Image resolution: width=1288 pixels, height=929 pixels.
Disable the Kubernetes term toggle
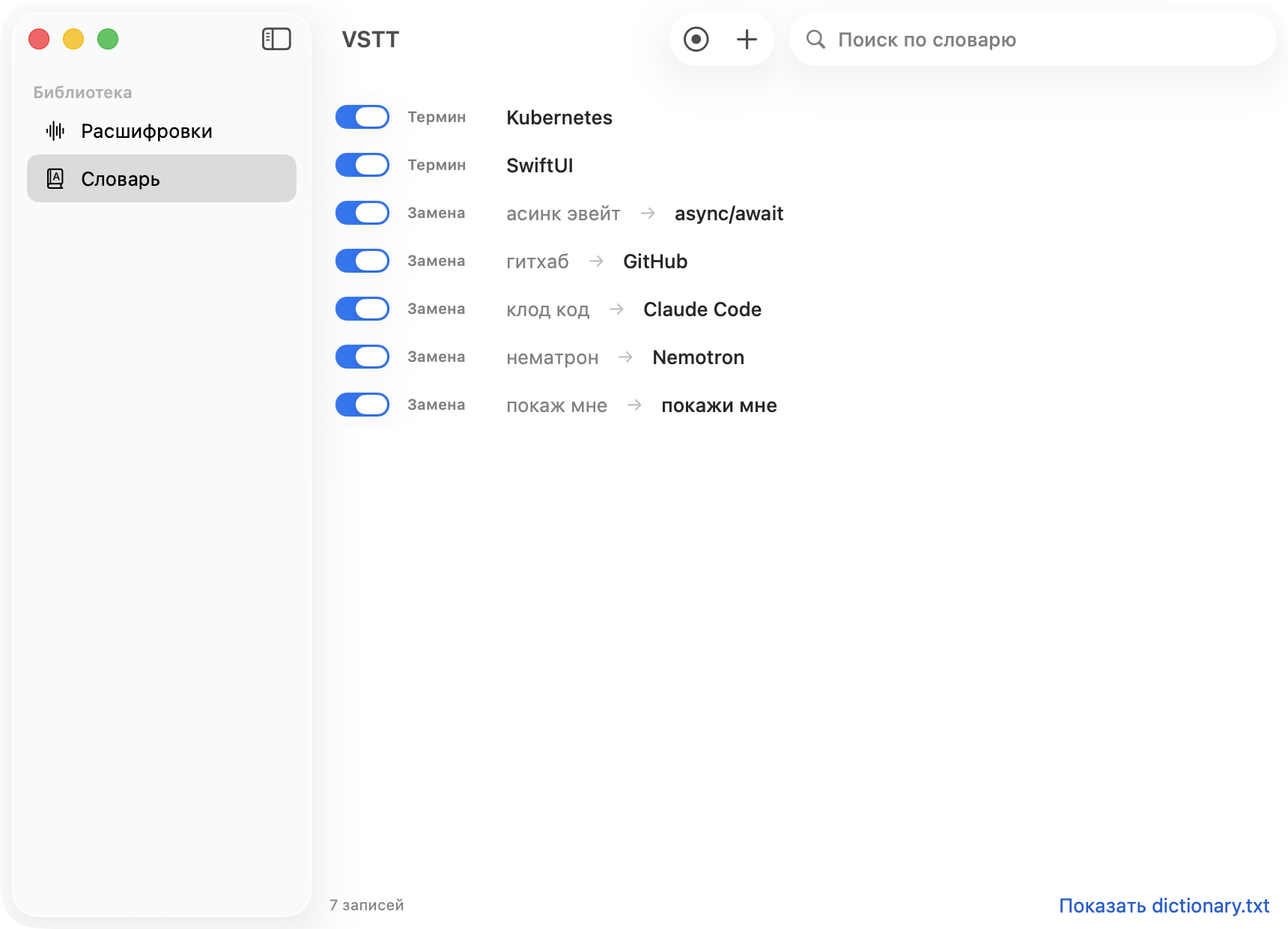362,117
